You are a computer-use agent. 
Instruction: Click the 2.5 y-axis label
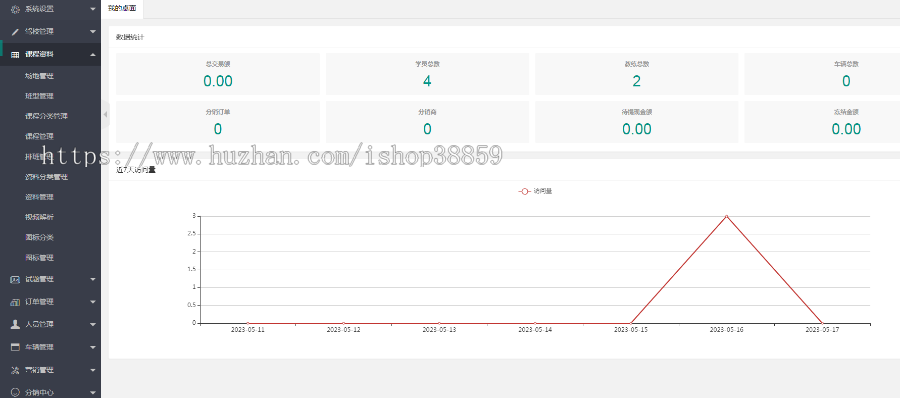[192, 234]
